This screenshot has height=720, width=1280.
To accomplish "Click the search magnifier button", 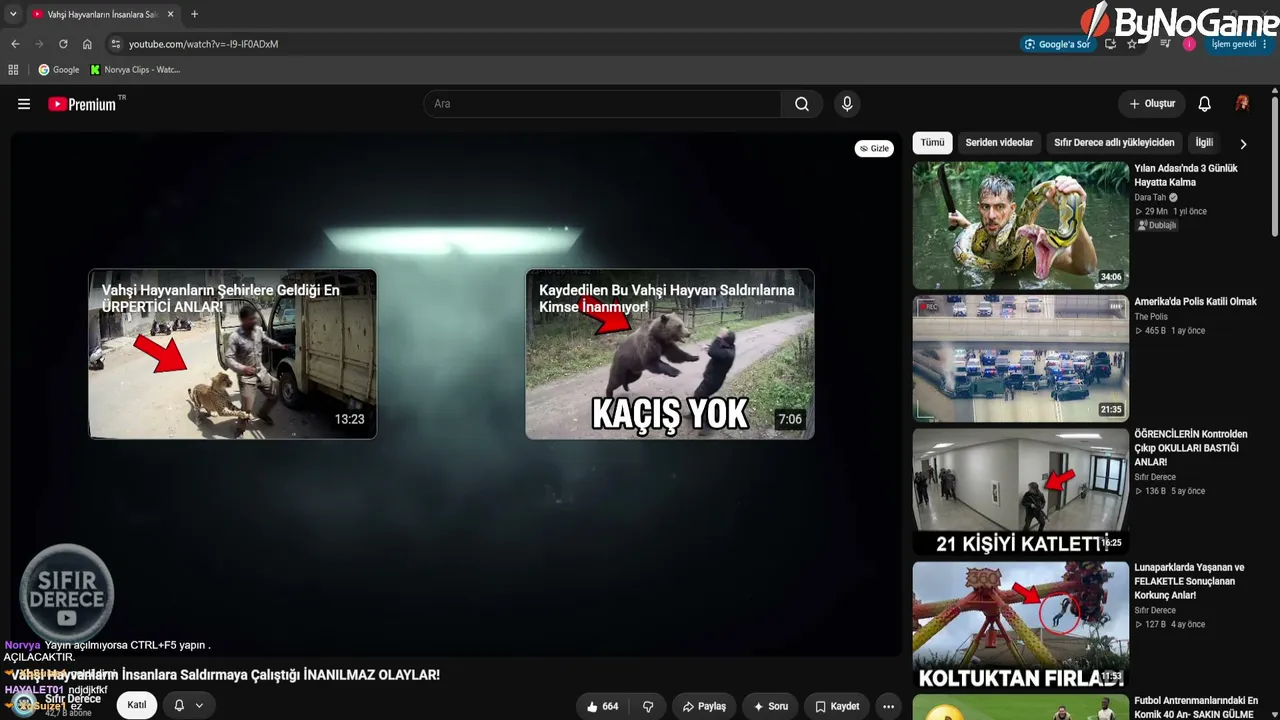I will (x=802, y=104).
